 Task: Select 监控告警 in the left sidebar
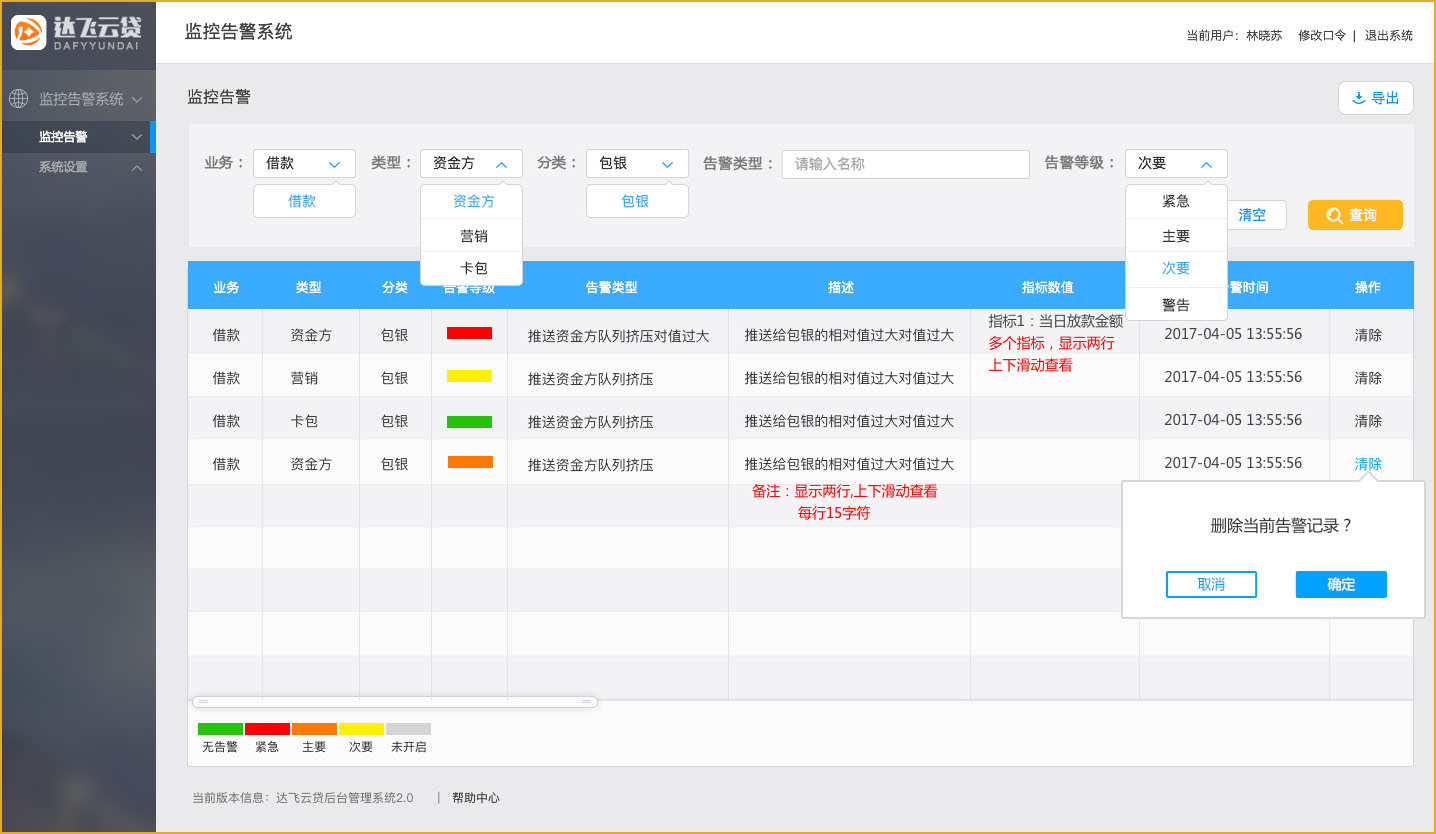[60, 135]
